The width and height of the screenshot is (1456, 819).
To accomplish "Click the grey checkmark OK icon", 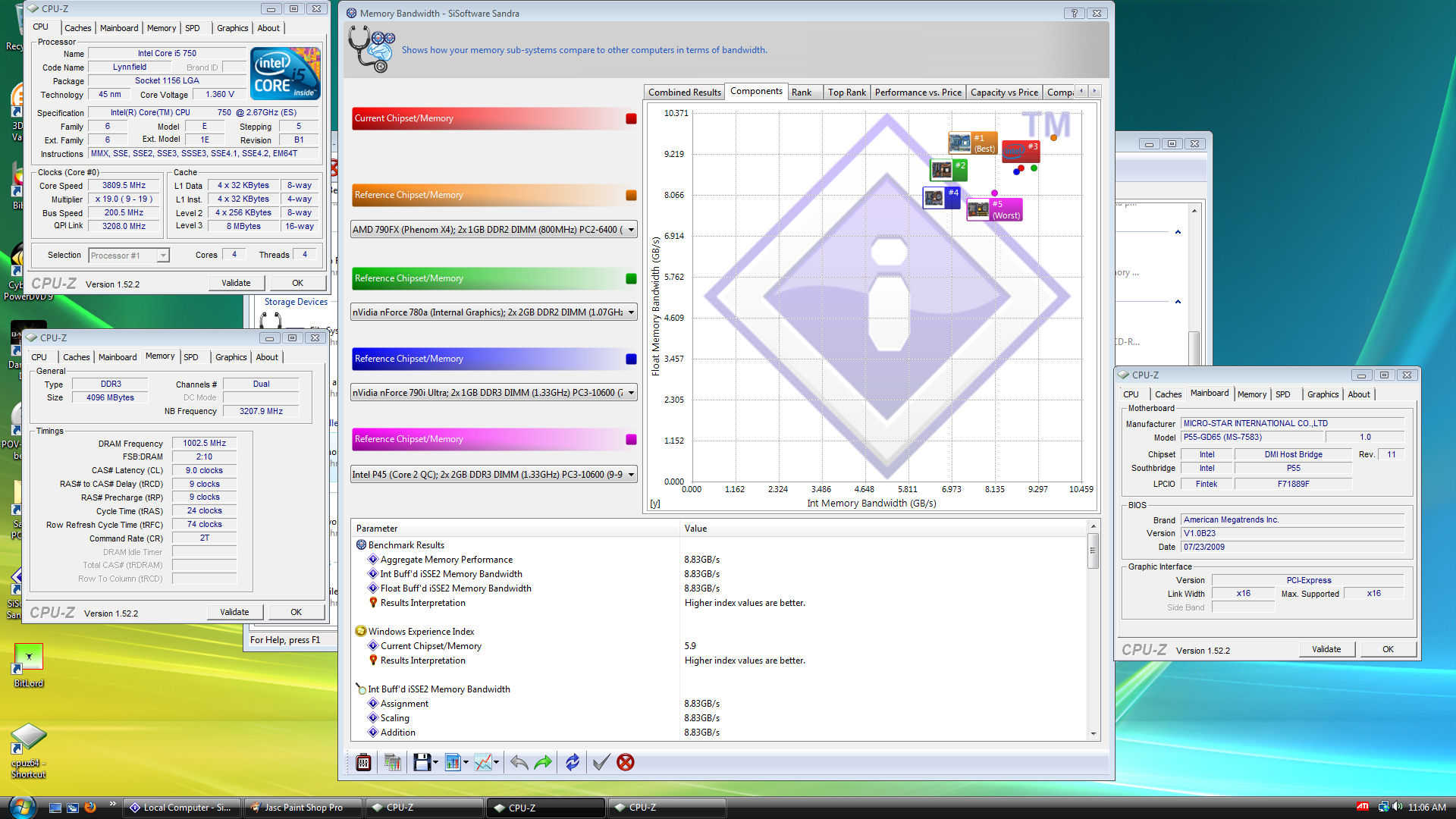I will (x=601, y=762).
